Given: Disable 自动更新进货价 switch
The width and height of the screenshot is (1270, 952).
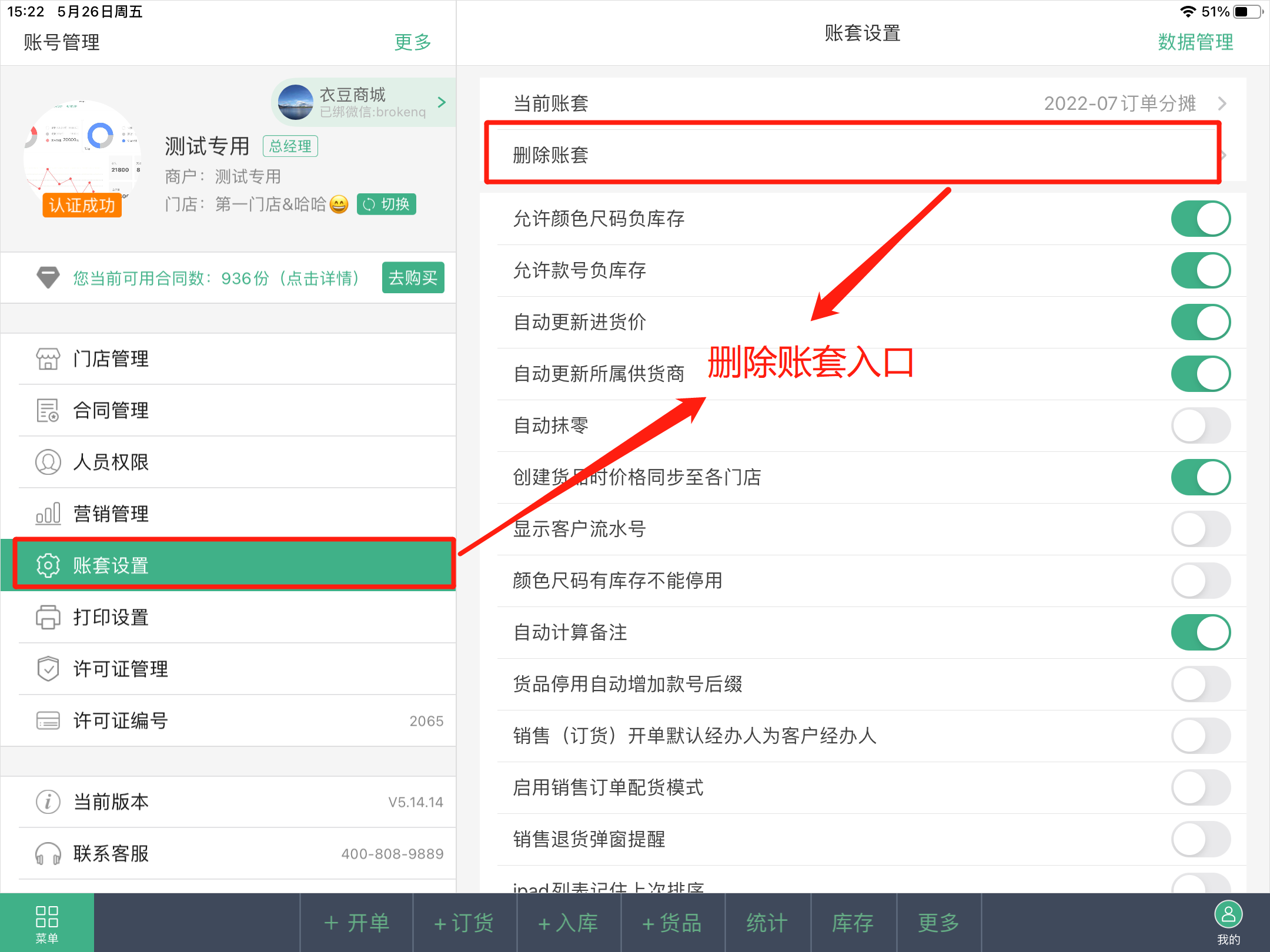Looking at the screenshot, I should click(x=1201, y=322).
